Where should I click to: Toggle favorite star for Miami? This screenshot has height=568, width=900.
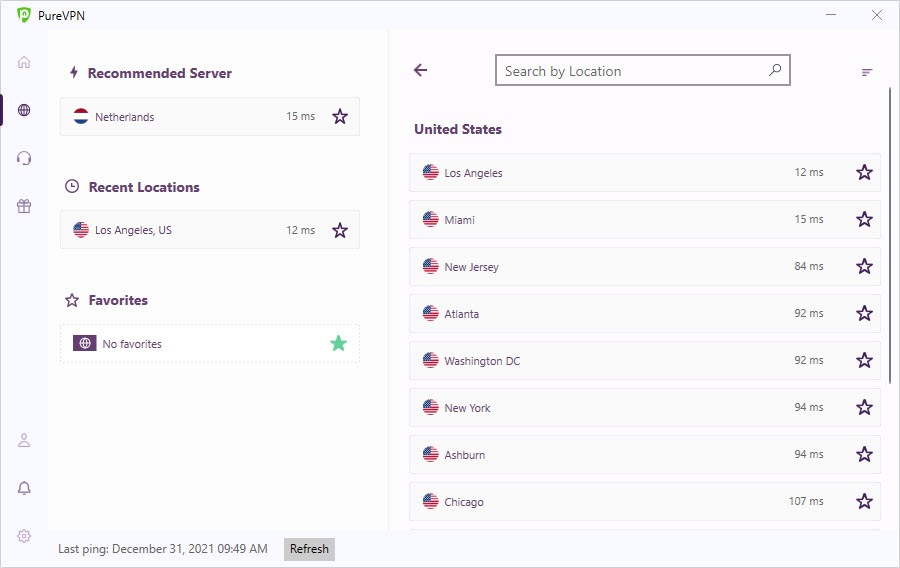pyautogui.click(x=864, y=219)
